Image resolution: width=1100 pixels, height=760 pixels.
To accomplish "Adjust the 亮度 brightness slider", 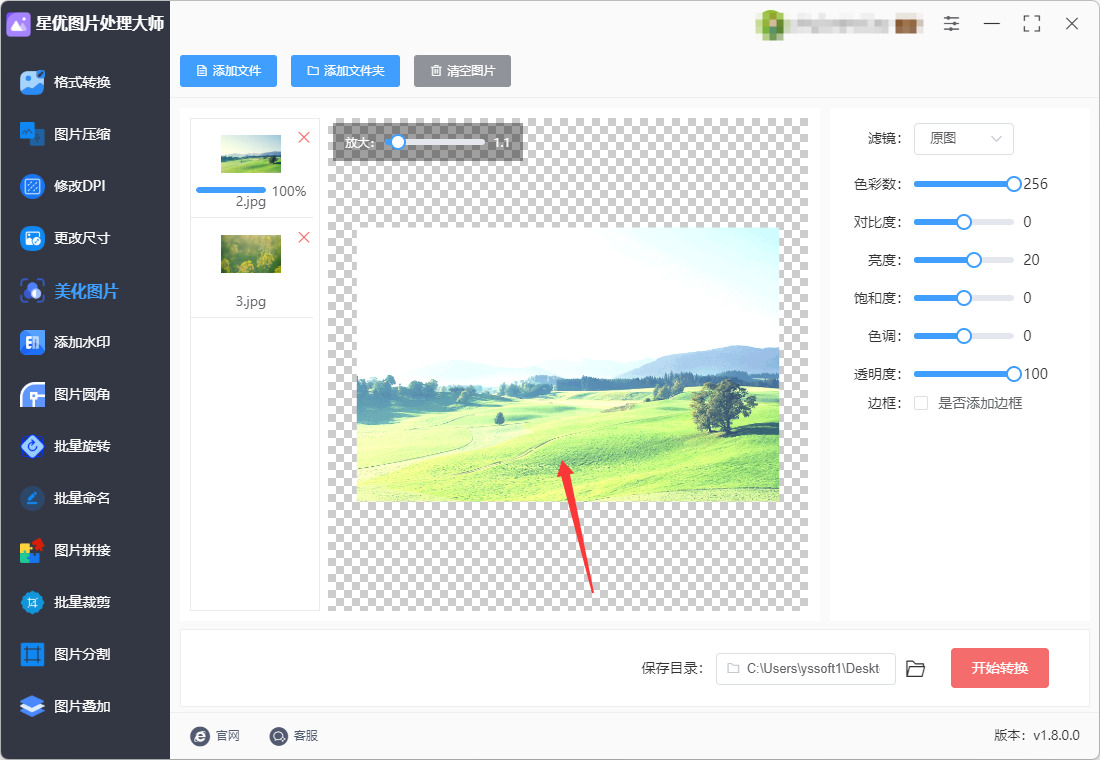I will click(964, 260).
